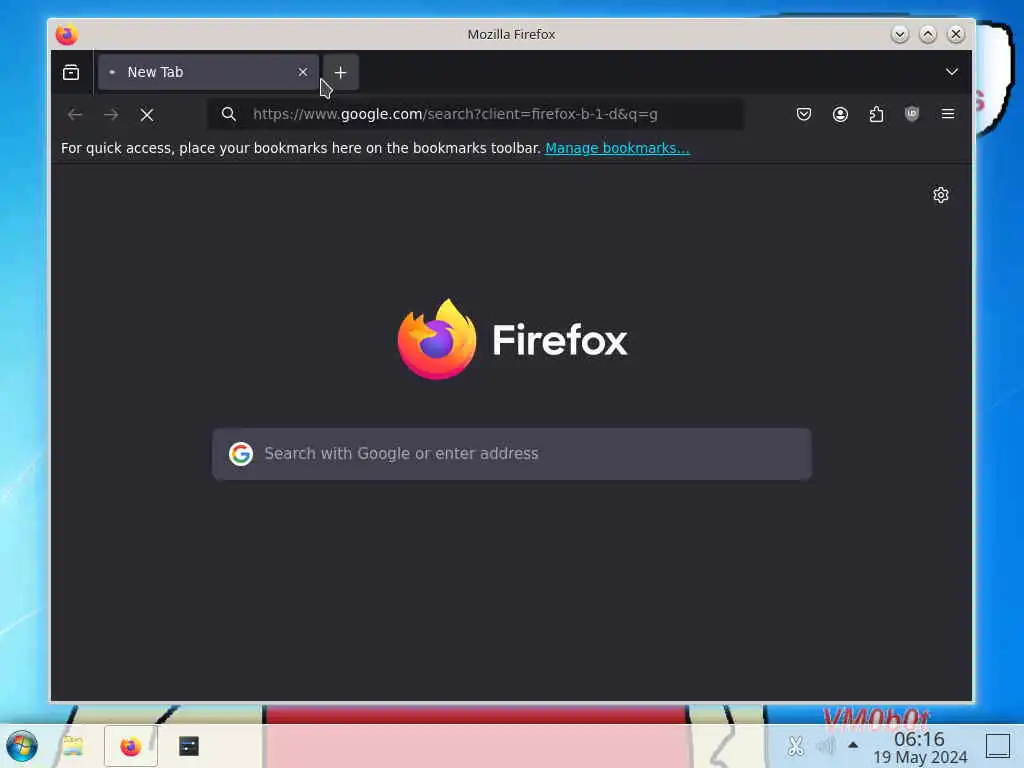The width and height of the screenshot is (1024, 768).
Task: Open the hamburger application menu
Action: point(948,114)
